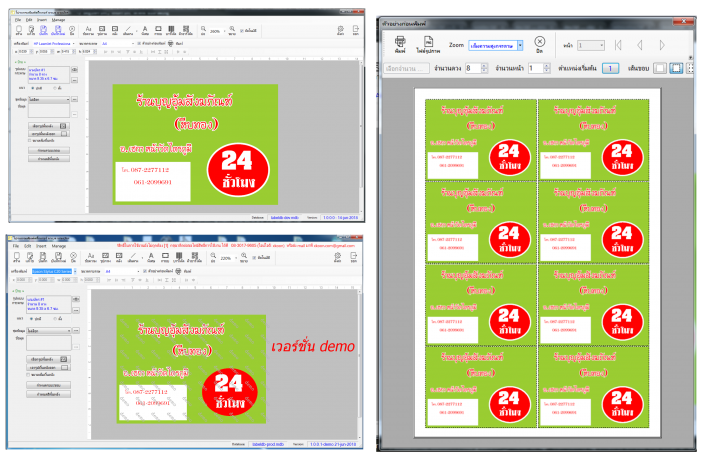Select the Aa text tool in top window
This screenshot has height=468, width=728.
pyautogui.click(x=88, y=30)
